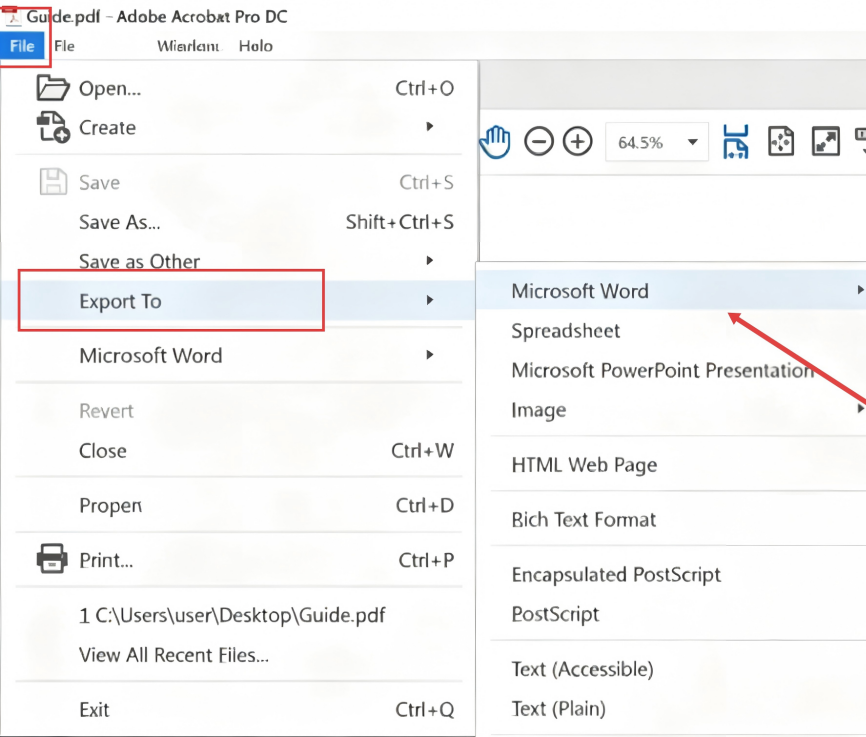Choose Exit from File menu
The width and height of the screenshot is (866, 737).
click(238, 709)
